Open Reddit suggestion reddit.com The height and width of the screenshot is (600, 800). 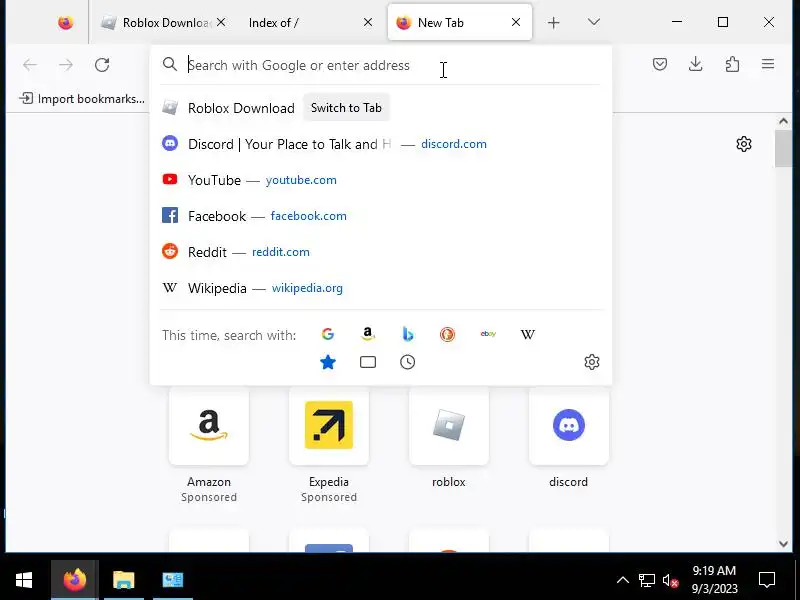click(381, 252)
